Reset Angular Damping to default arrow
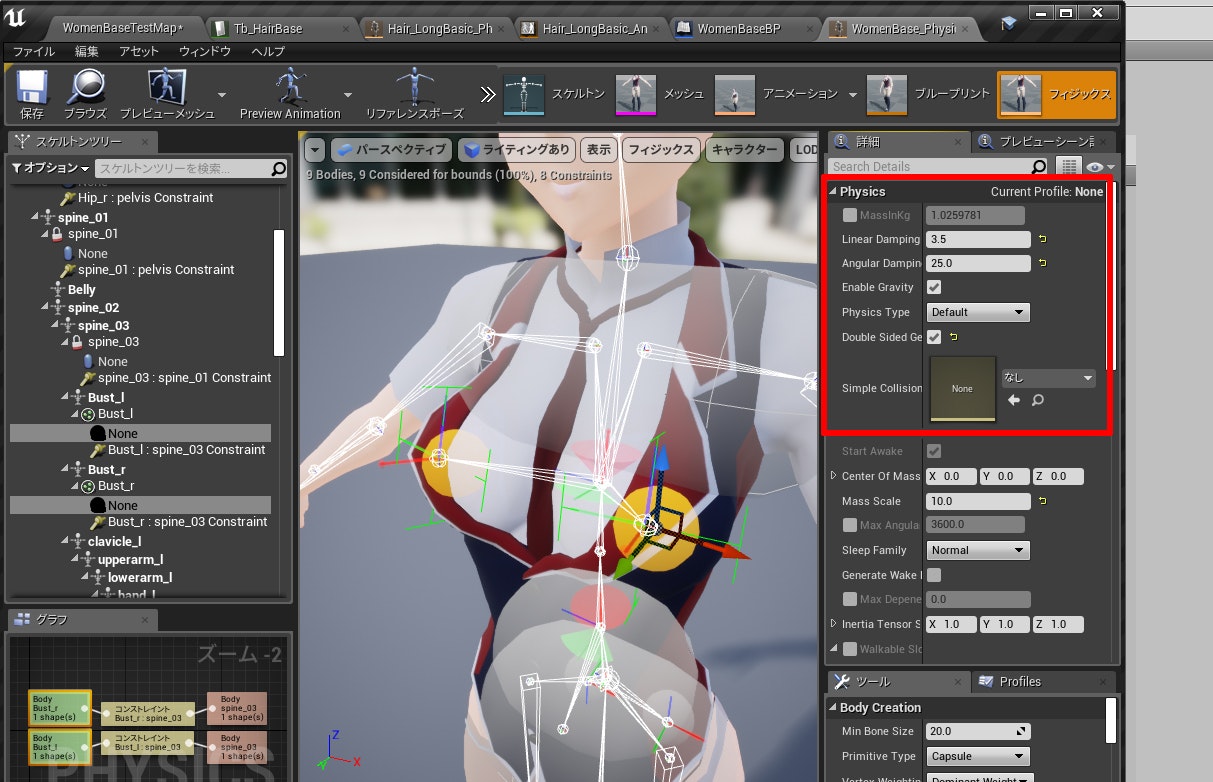Image resolution: width=1213 pixels, height=782 pixels. click(1042, 264)
